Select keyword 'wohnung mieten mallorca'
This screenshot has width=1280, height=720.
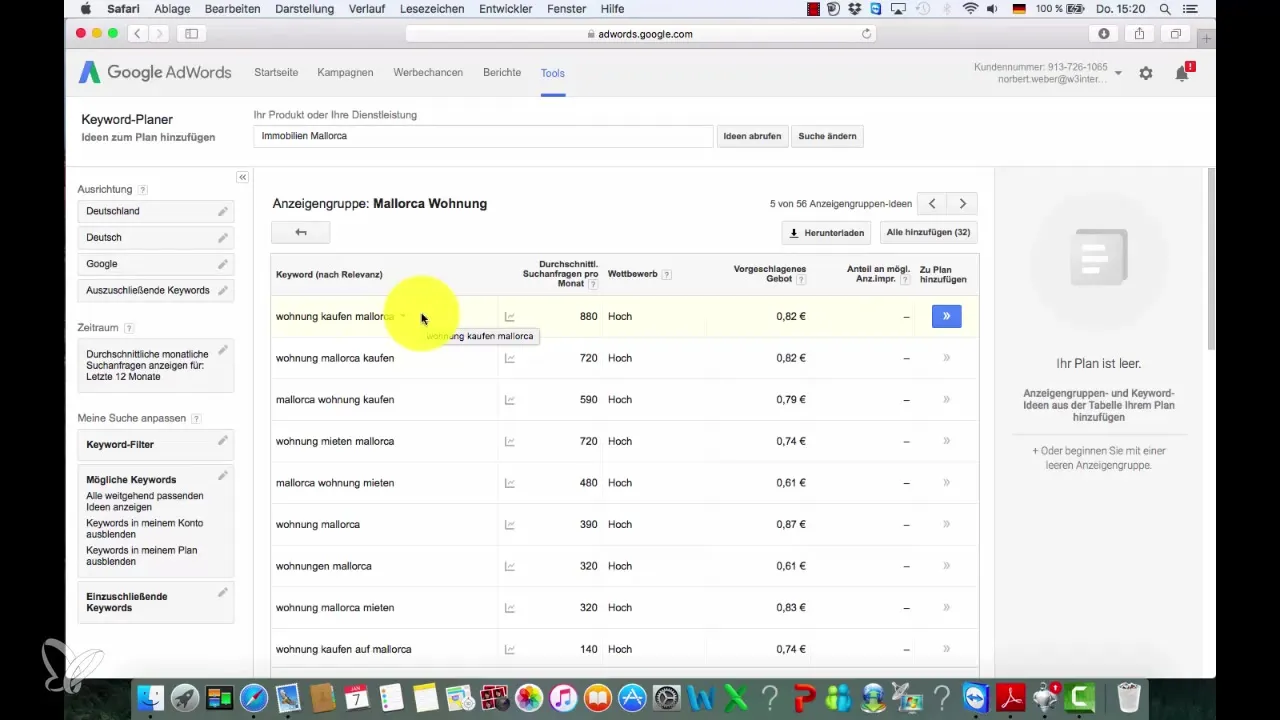[335, 441]
